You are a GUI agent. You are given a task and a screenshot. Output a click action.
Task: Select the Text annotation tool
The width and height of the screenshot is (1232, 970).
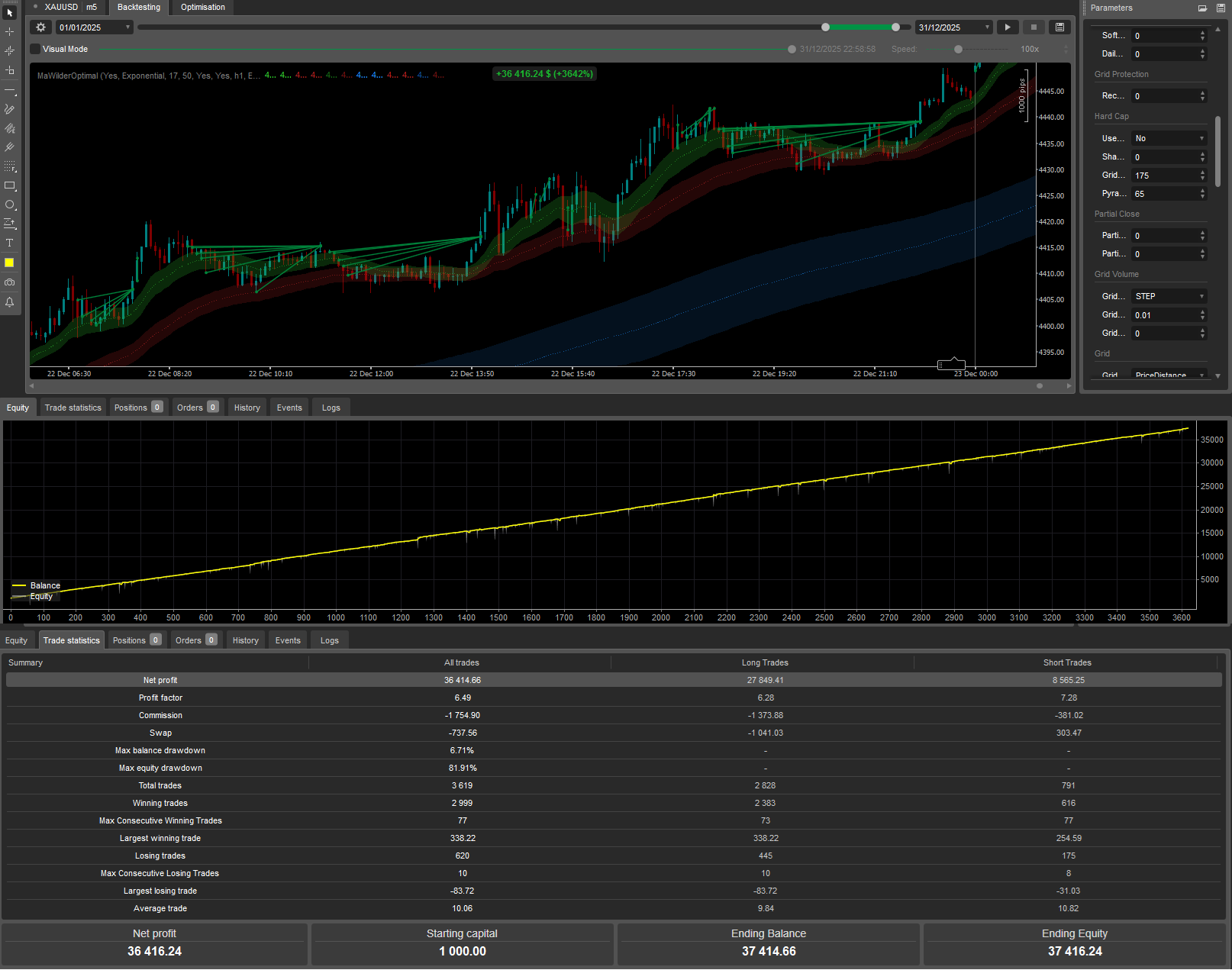click(10, 243)
